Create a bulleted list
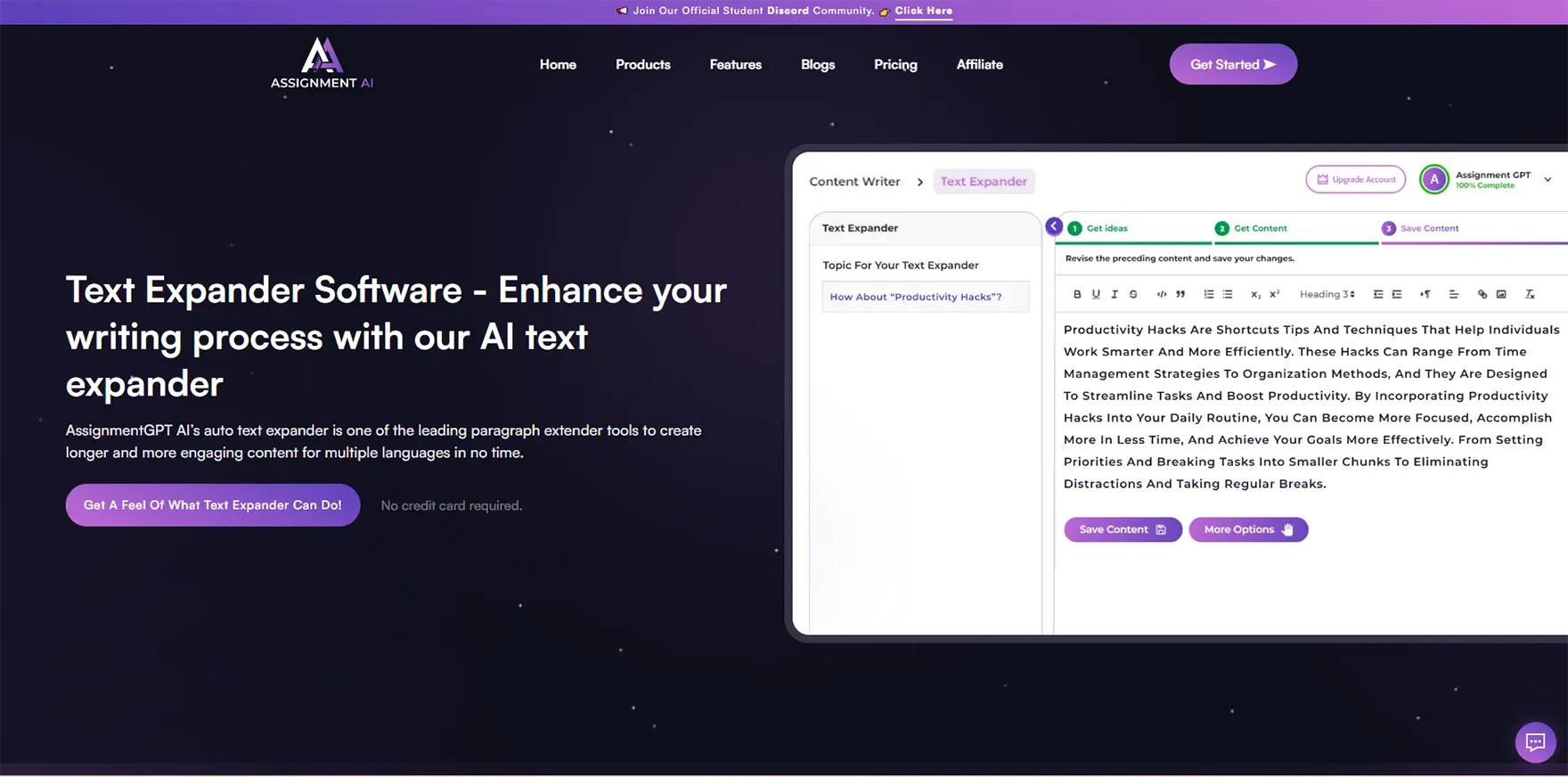This screenshot has width=1568, height=777. pos(1228,294)
